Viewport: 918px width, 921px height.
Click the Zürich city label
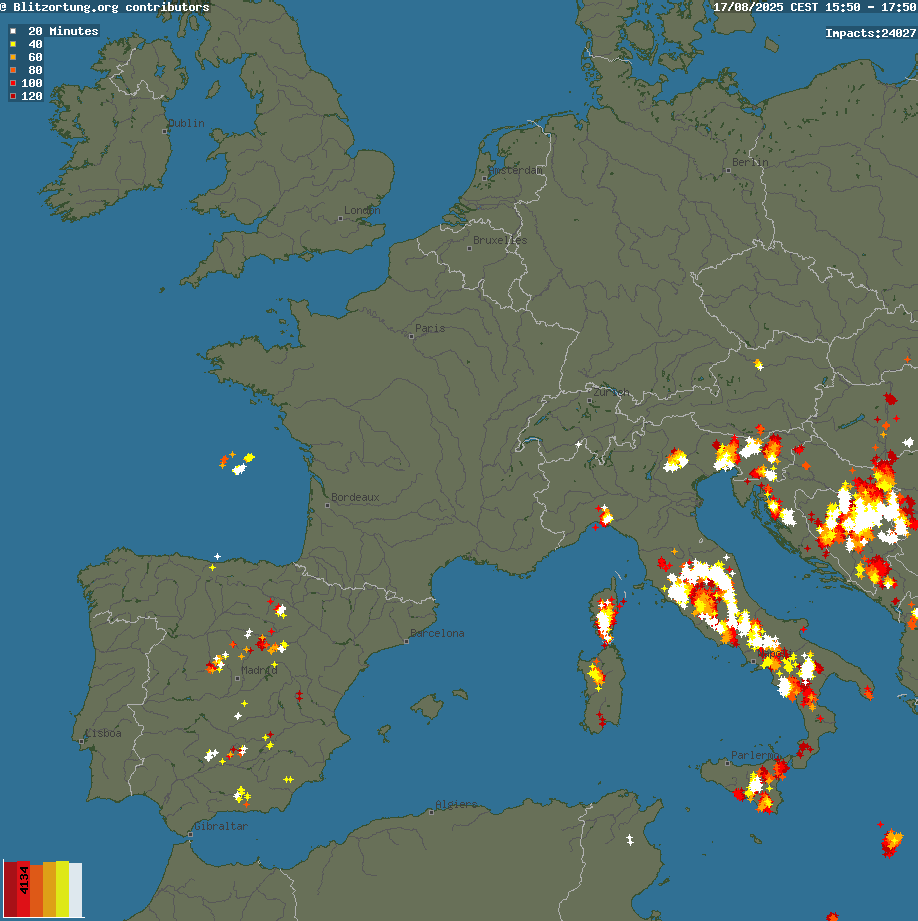pos(611,392)
